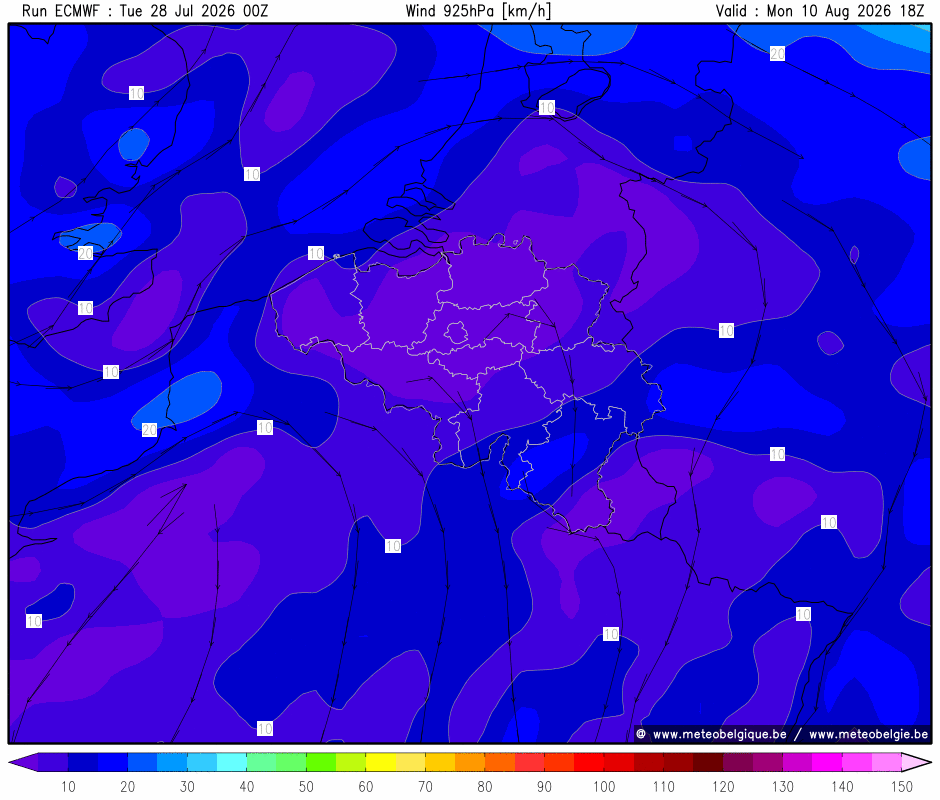
Task: Click the right arrow tip of the color scale
Action: point(917,762)
